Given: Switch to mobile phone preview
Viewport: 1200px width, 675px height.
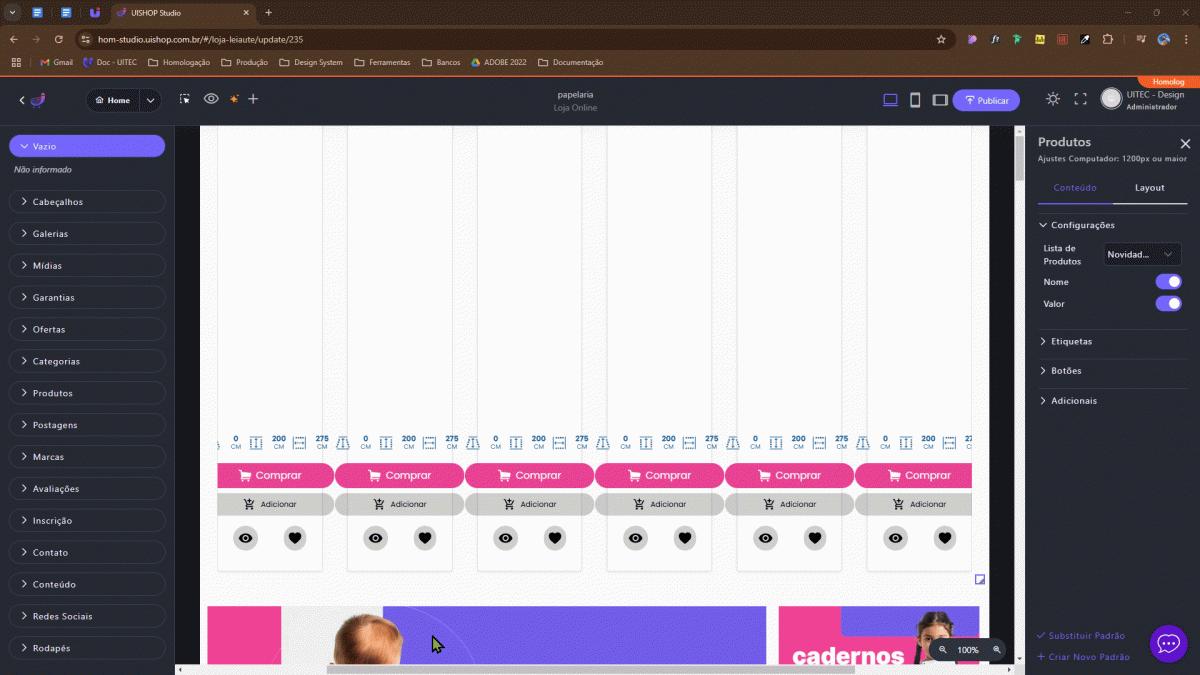Looking at the screenshot, I should coord(915,100).
